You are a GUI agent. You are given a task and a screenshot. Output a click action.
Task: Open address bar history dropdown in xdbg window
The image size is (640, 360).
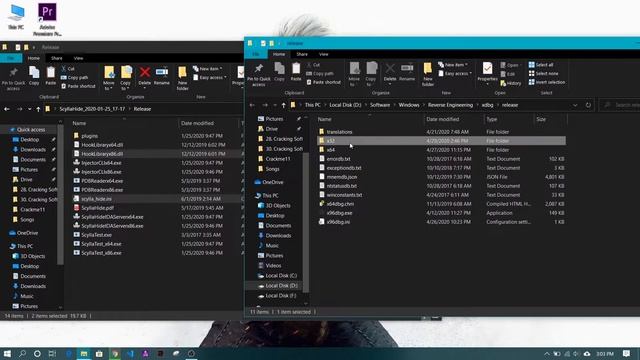[575, 105]
